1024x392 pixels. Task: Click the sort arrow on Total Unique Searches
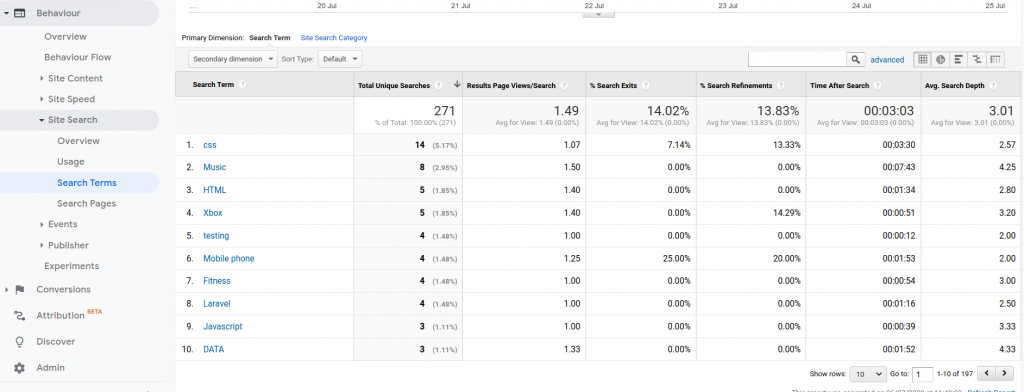pos(456,85)
